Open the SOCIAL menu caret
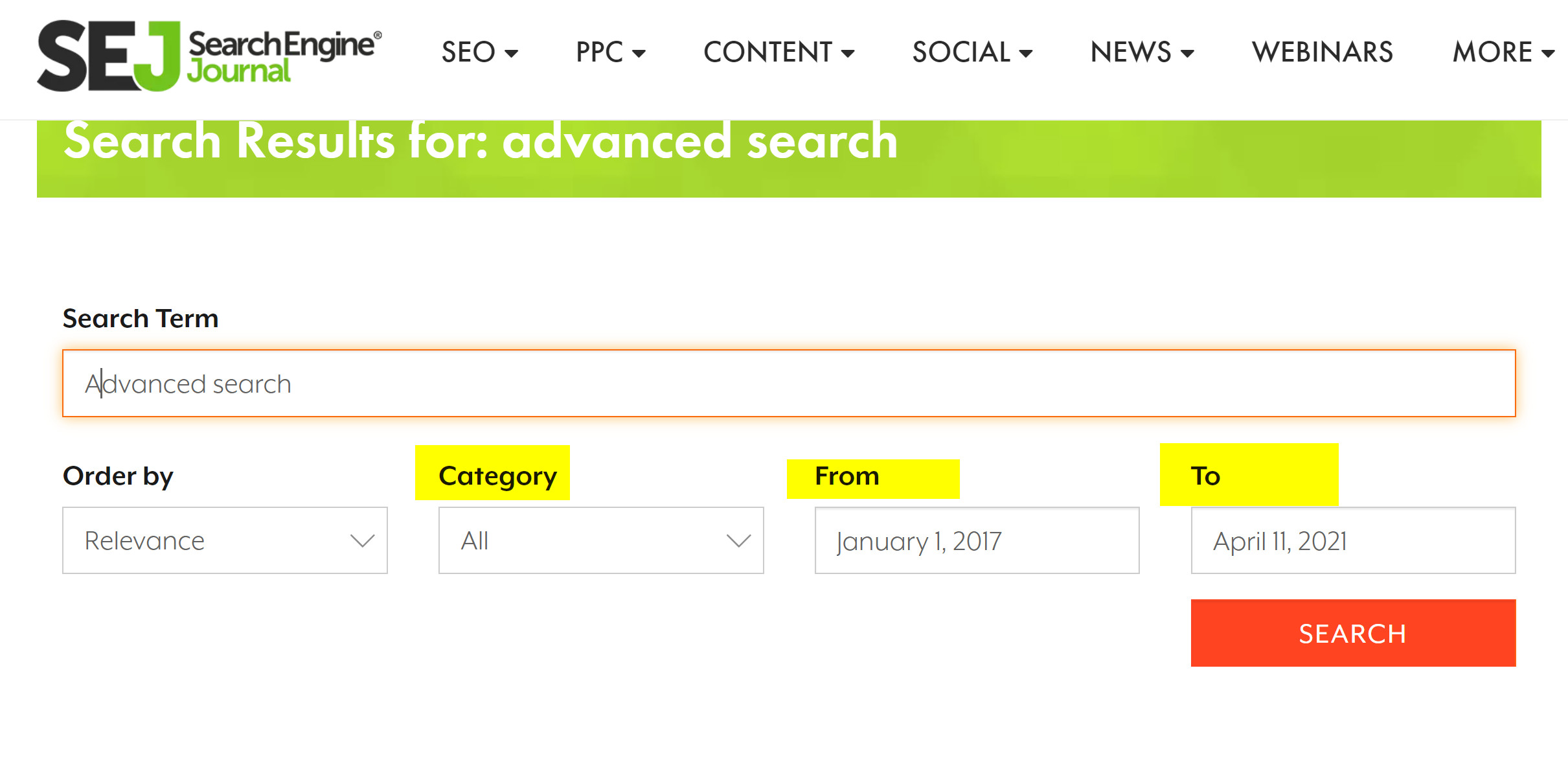 (x=1026, y=54)
